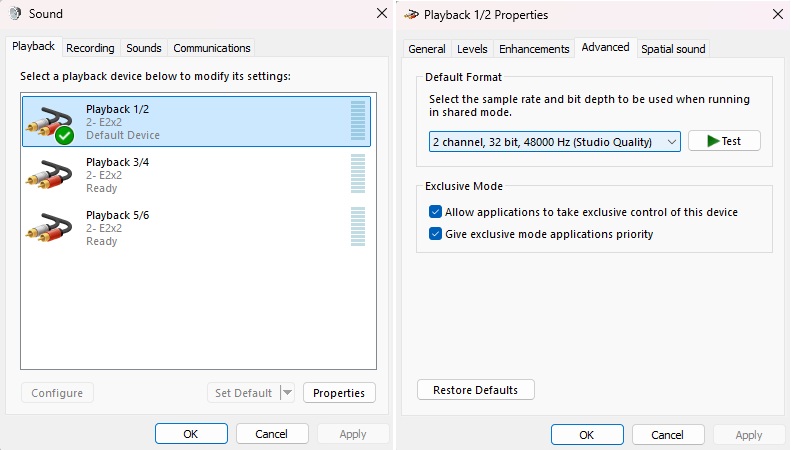The image size is (791, 450).
Task: Click the Sound dialog speaker title icon
Action: [x=15, y=14]
